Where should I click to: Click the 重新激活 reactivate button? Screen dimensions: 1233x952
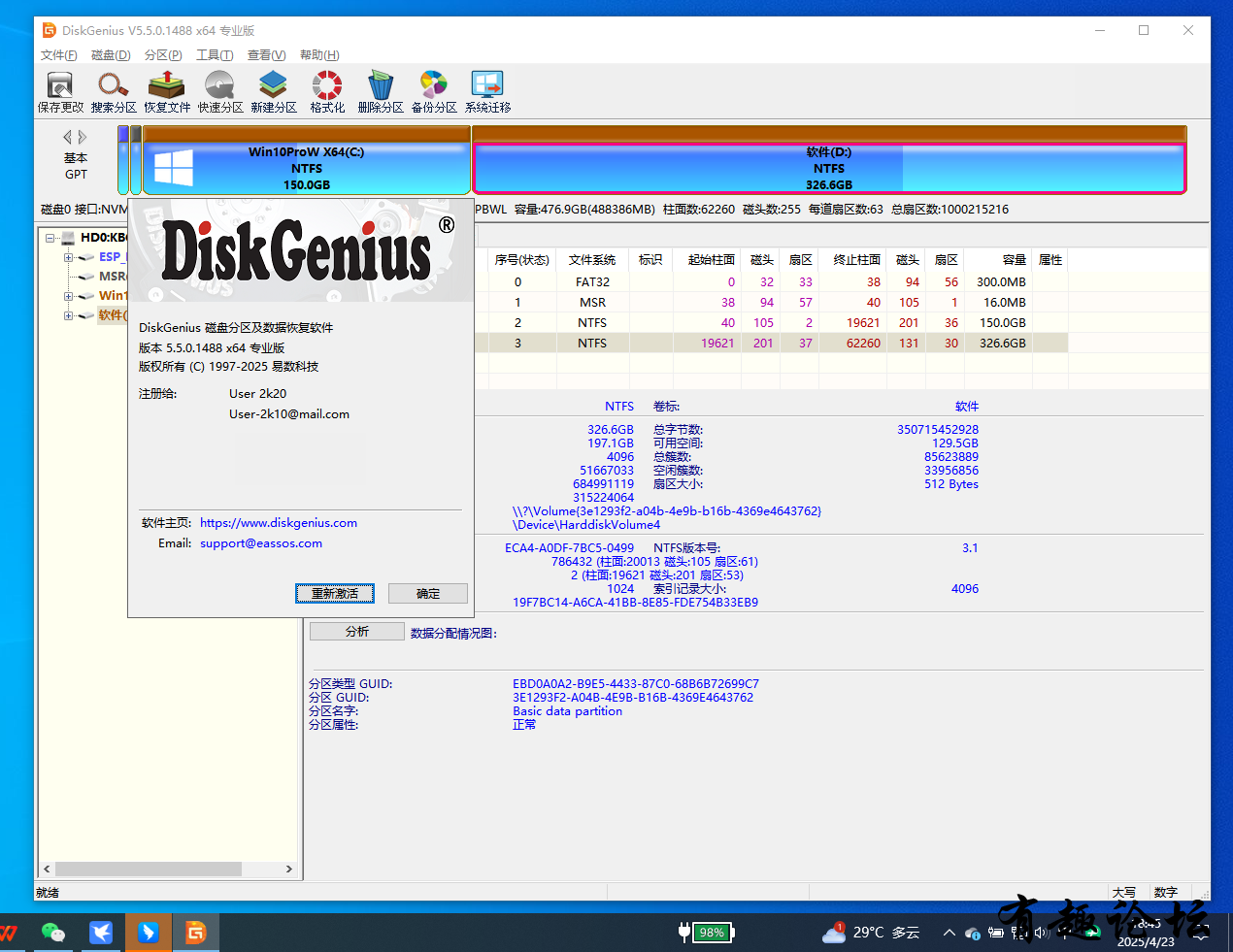[x=335, y=593]
